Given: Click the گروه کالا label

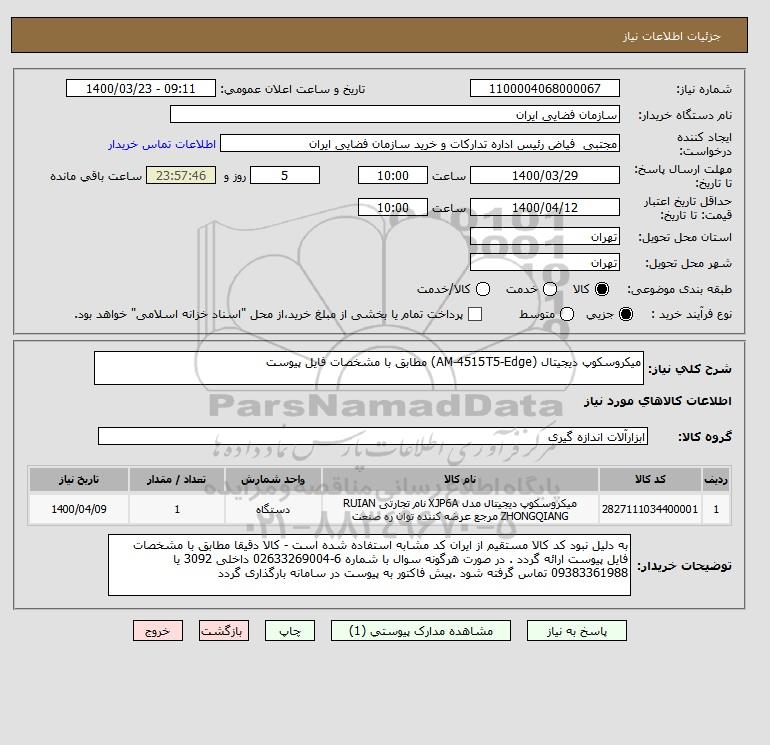Looking at the screenshot, I should [x=705, y=437].
